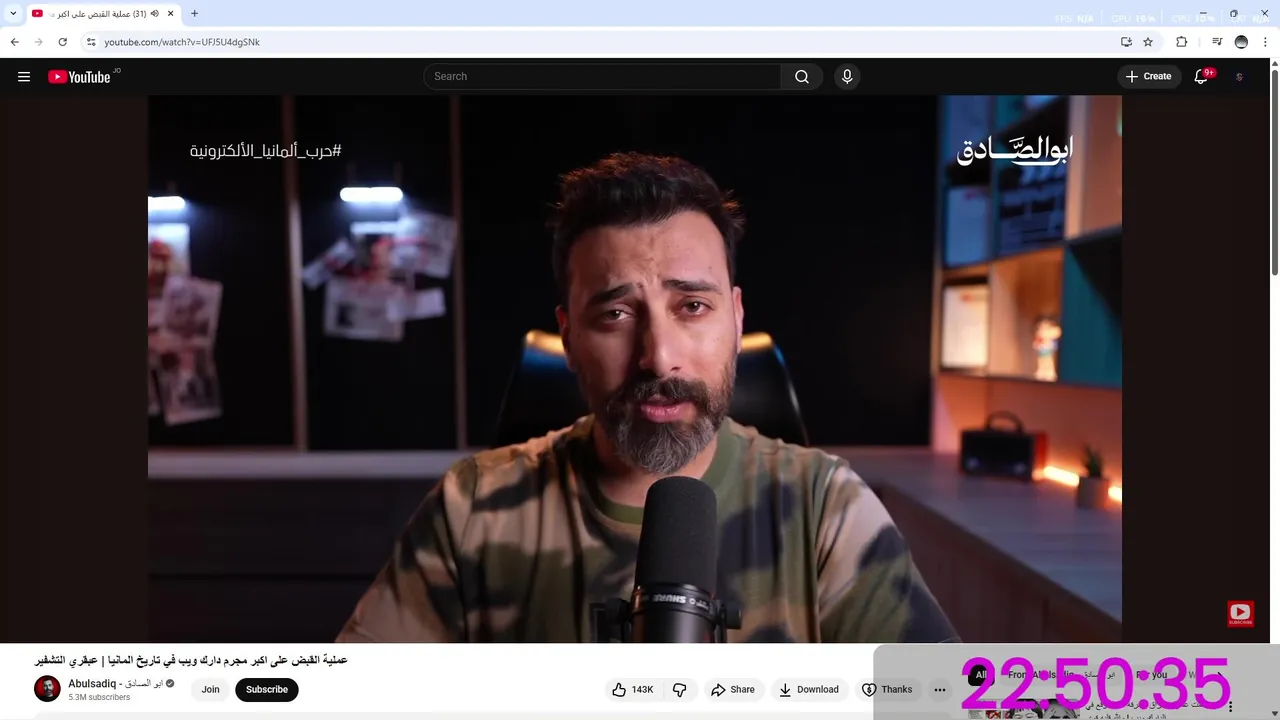Open the YouTube account avatar menu
Viewport: 1280px width, 720px height.
[1240, 76]
